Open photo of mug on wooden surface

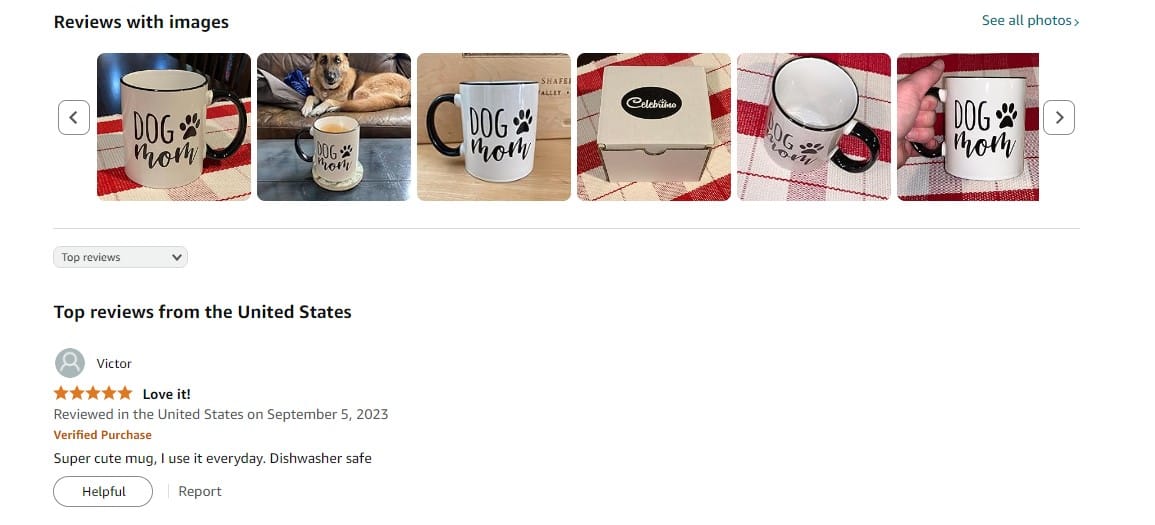pyautogui.click(x=494, y=127)
